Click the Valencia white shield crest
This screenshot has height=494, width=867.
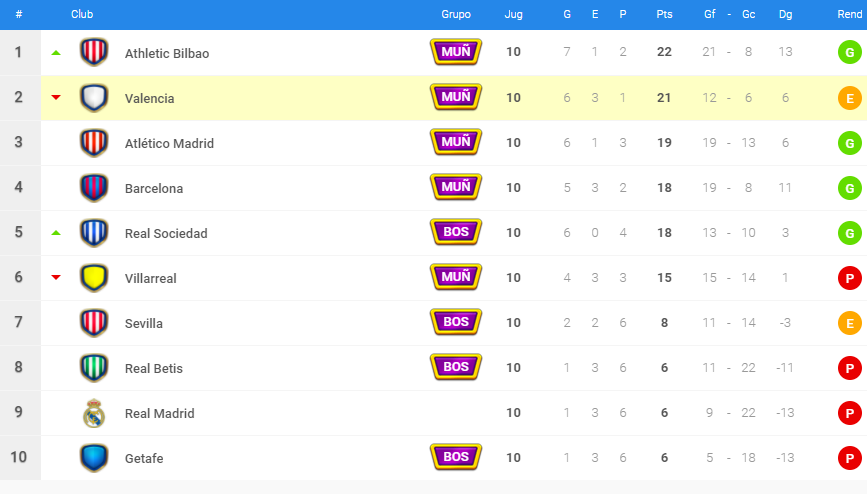[x=94, y=98]
